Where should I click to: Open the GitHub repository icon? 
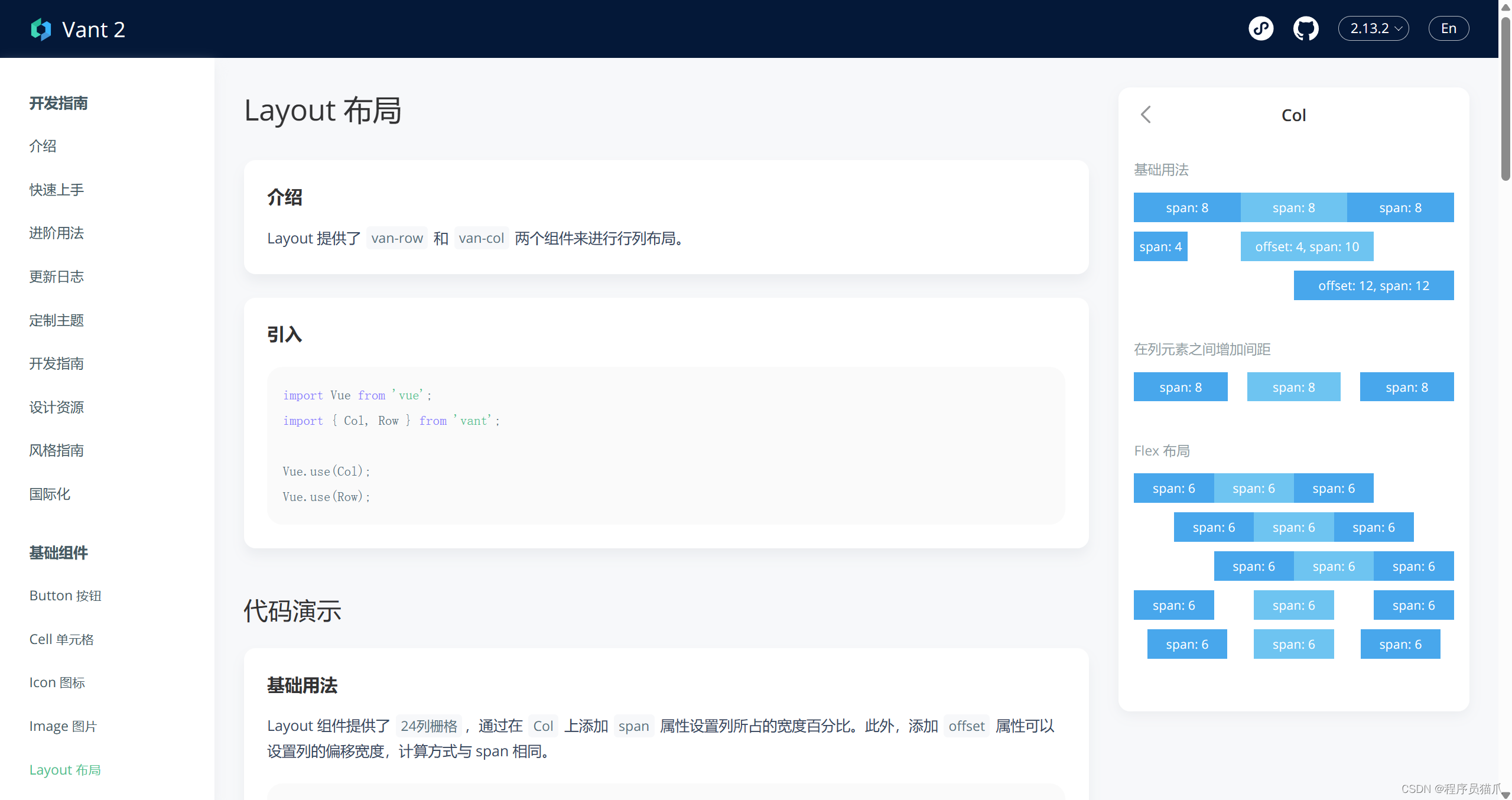[1305, 28]
